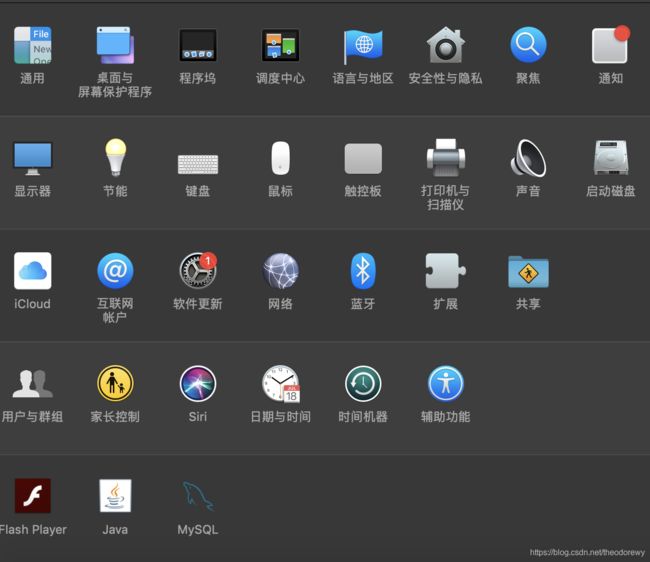Open 节能 light bulb icon
The width and height of the screenshot is (650, 562).
(115, 157)
